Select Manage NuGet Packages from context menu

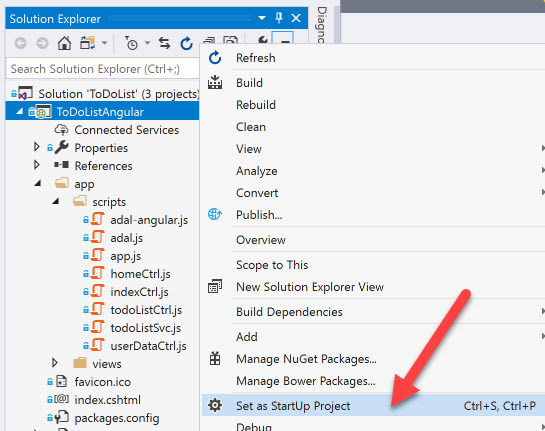[306, 359]
